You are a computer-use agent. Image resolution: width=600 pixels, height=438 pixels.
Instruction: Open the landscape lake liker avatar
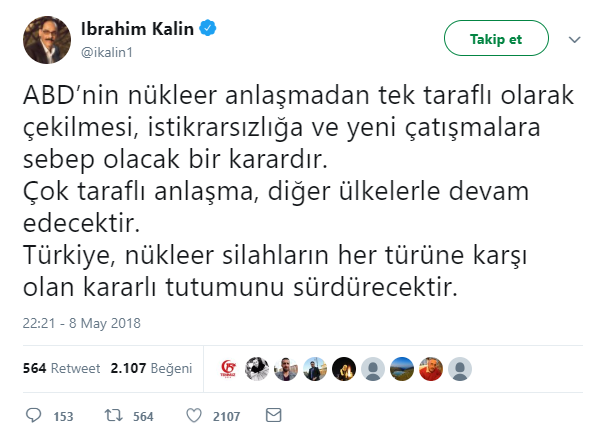click(x=402, y=369)
